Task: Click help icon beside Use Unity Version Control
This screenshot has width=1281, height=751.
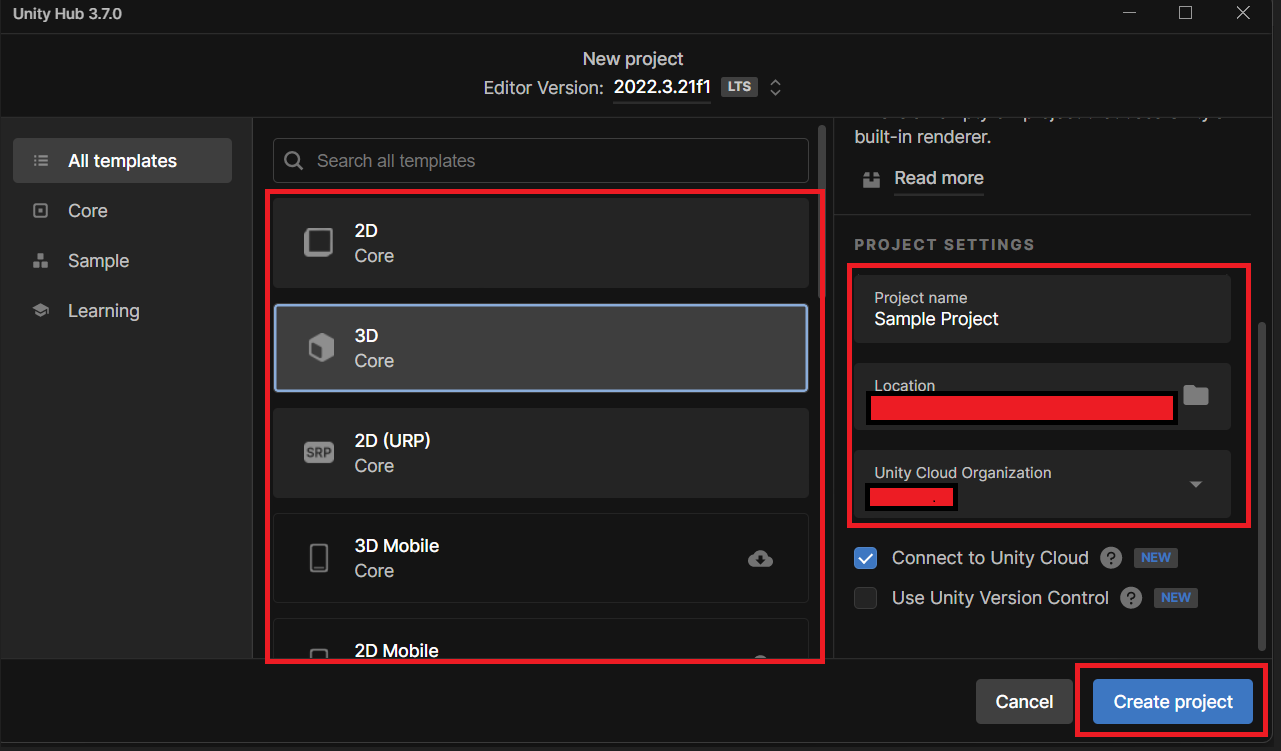Action: tap(1131, 598)
